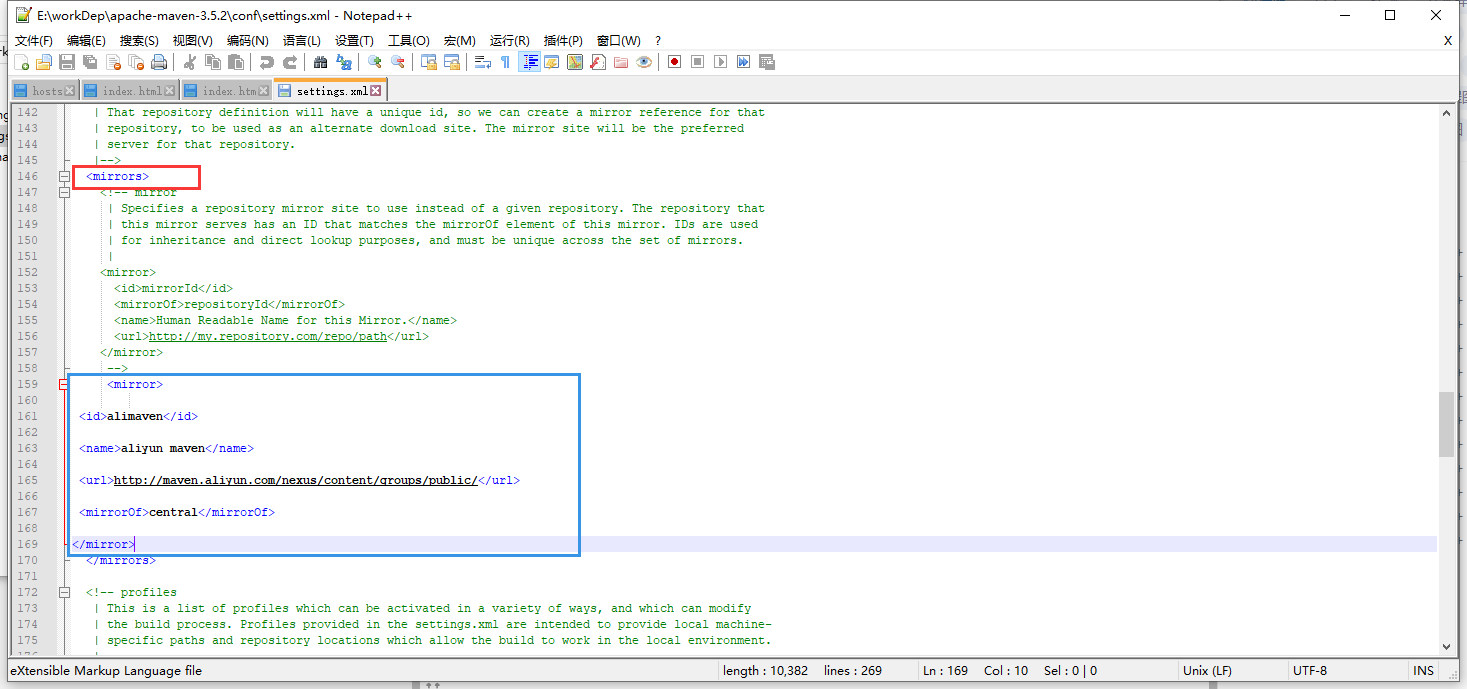Open Find with binoculars icon
The width and height of the screenshot is (1467, 689).
[320, 62]
